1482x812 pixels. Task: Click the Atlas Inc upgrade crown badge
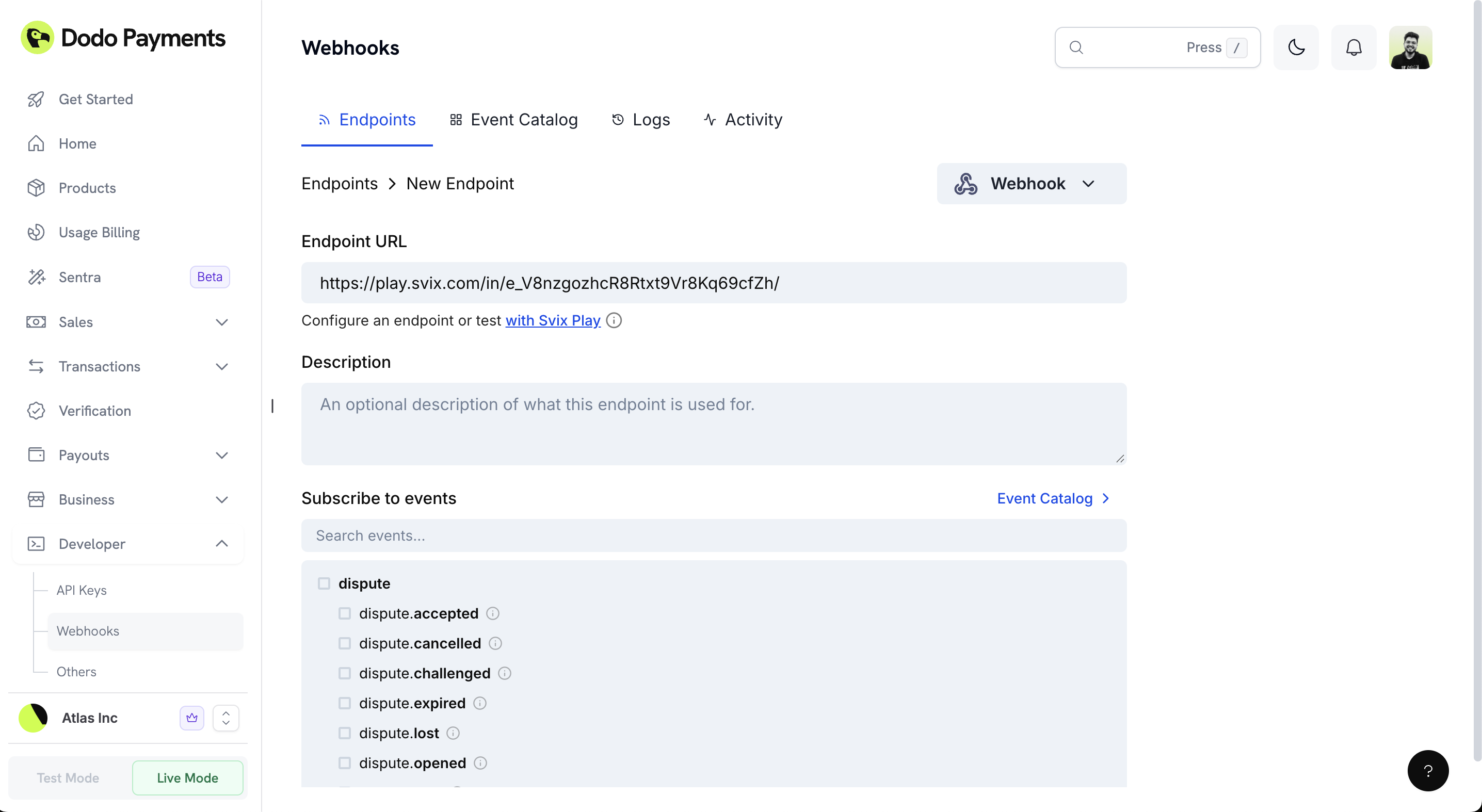pos(191,718)
